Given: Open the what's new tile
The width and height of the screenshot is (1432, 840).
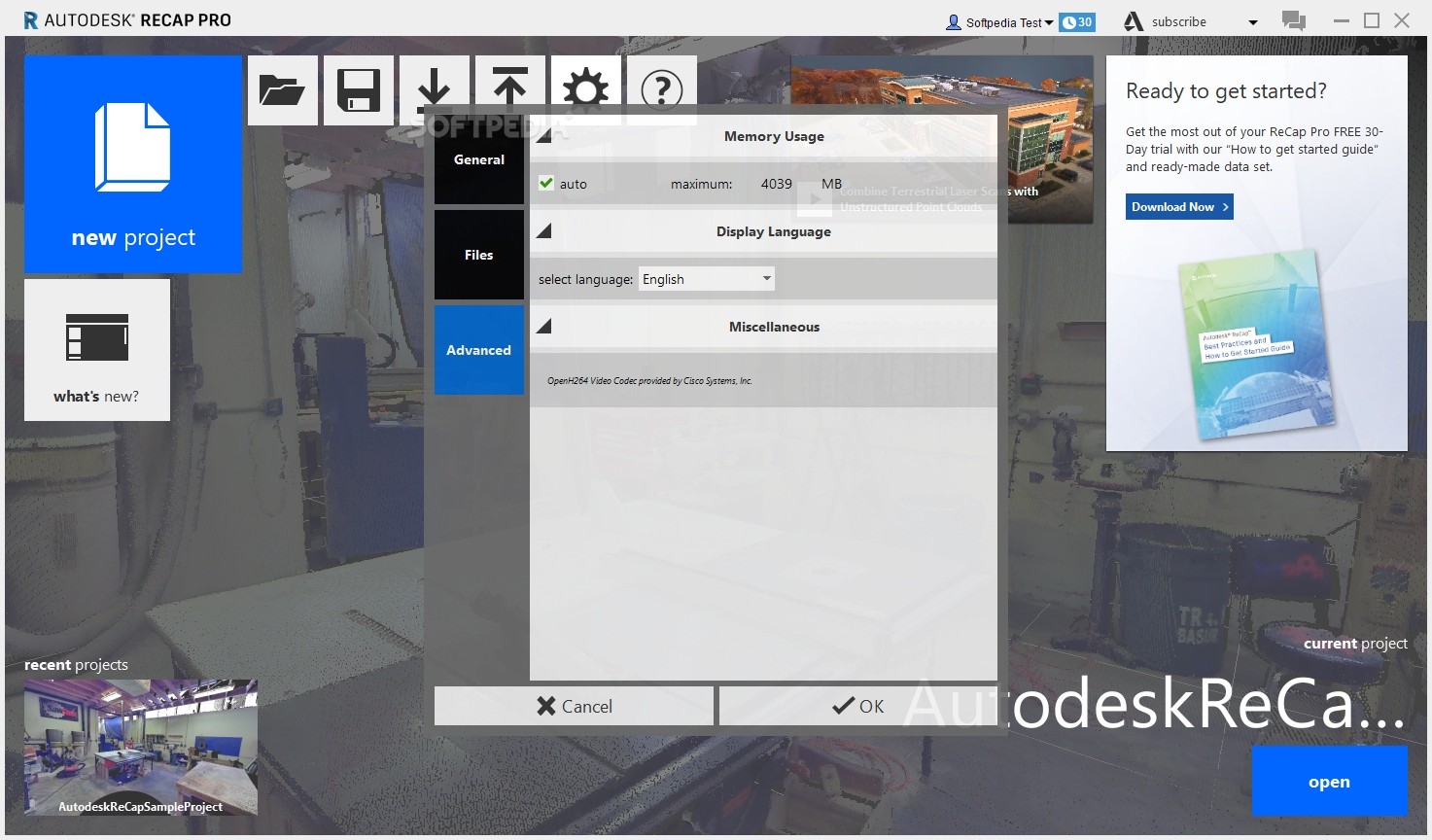Looking at the screenshot, I should 97,350.
